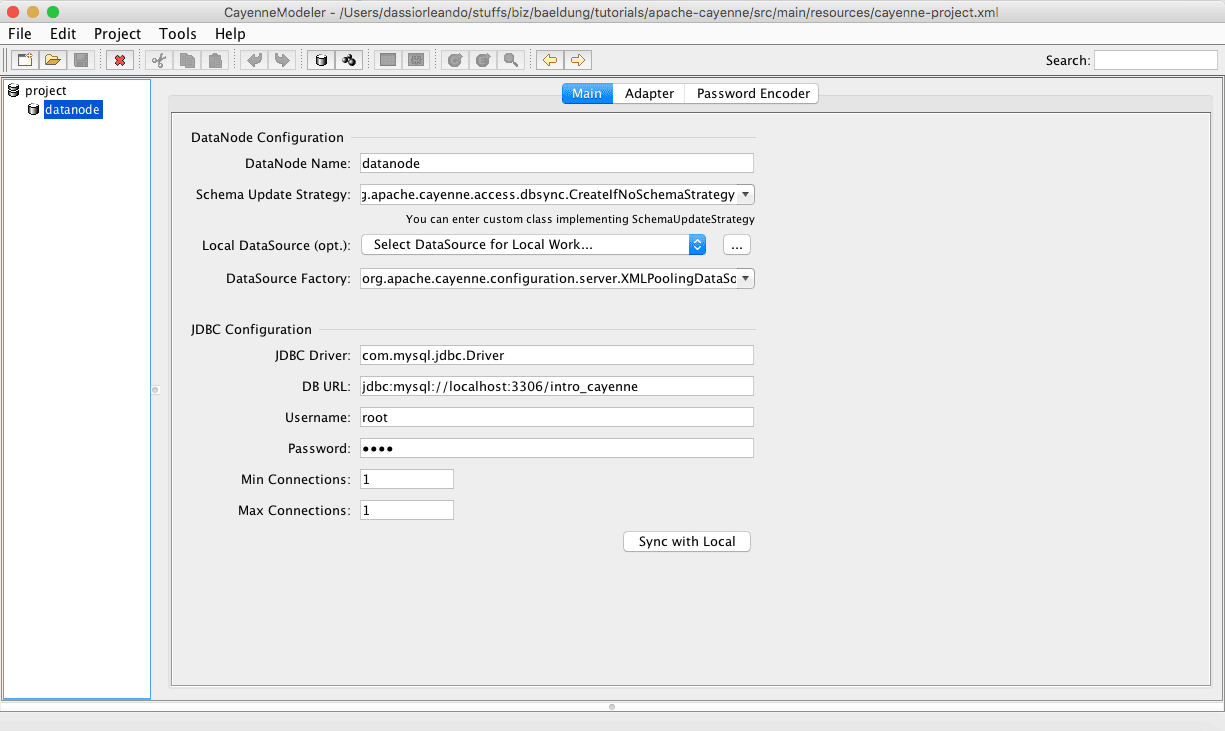The height and width of the screenshot is (731, 1225).
Task: Click the Open Project folder icon
Action: click(x=53, y=60)
